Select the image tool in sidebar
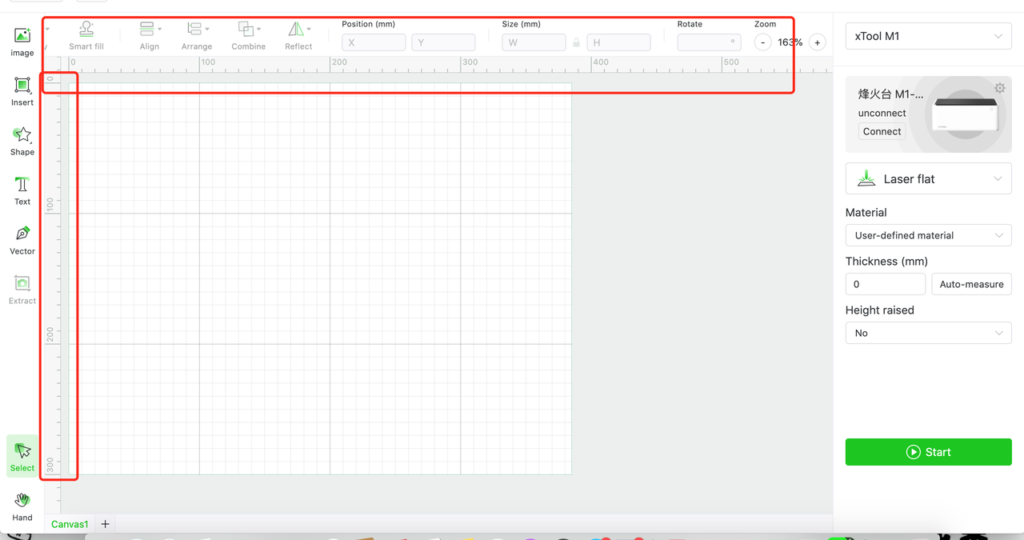This screenshot has height=540, width=1024. (x=22, y=42)
